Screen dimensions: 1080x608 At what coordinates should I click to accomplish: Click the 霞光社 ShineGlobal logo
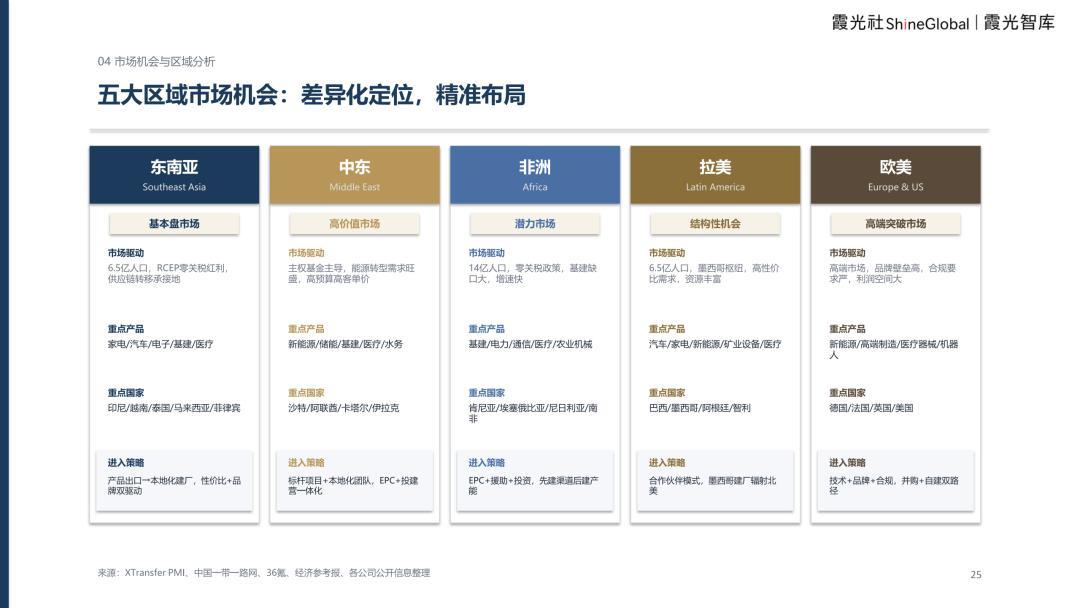tap(900, 23)
